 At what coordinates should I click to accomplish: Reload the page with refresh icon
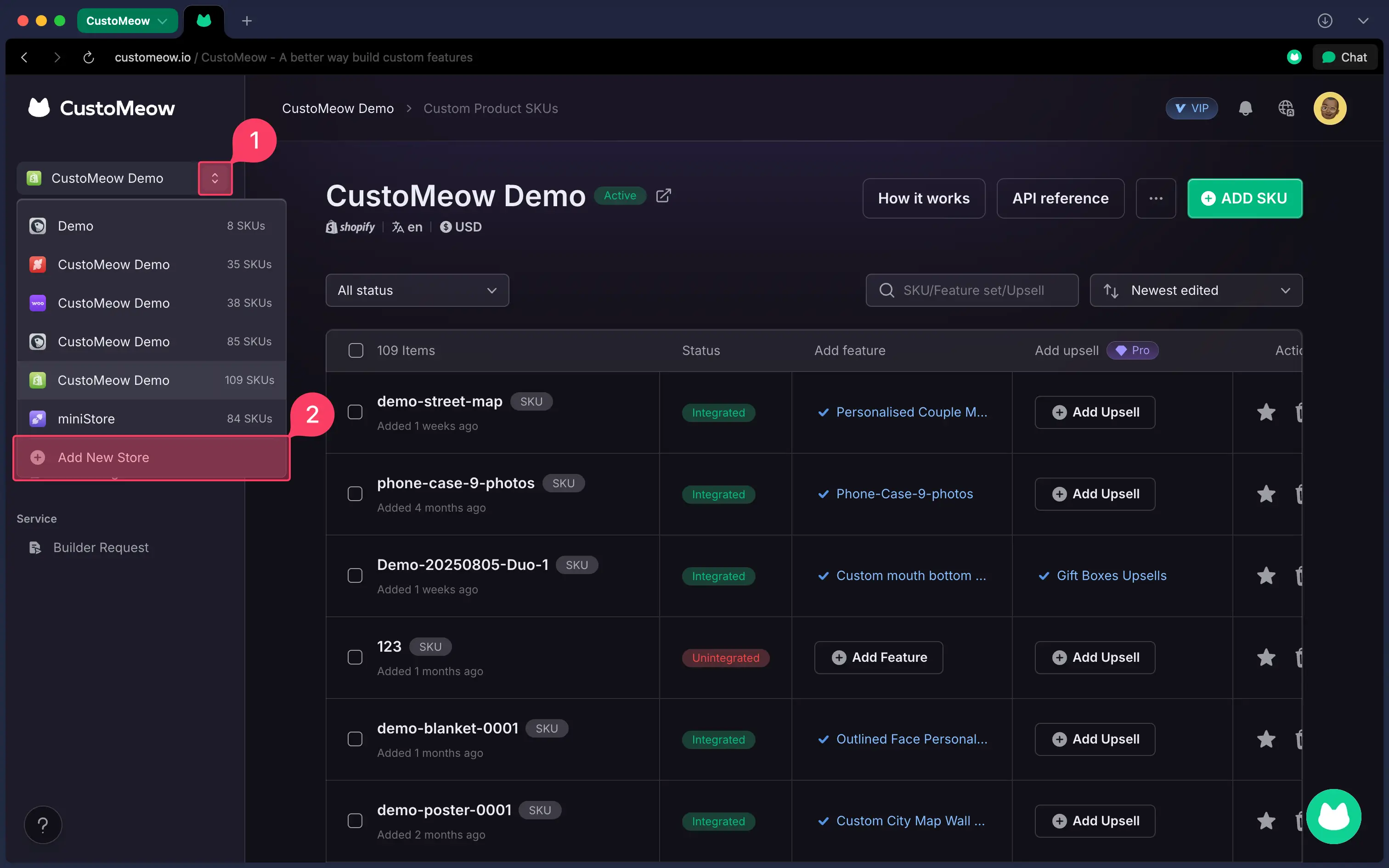click(x=88, y=57)
